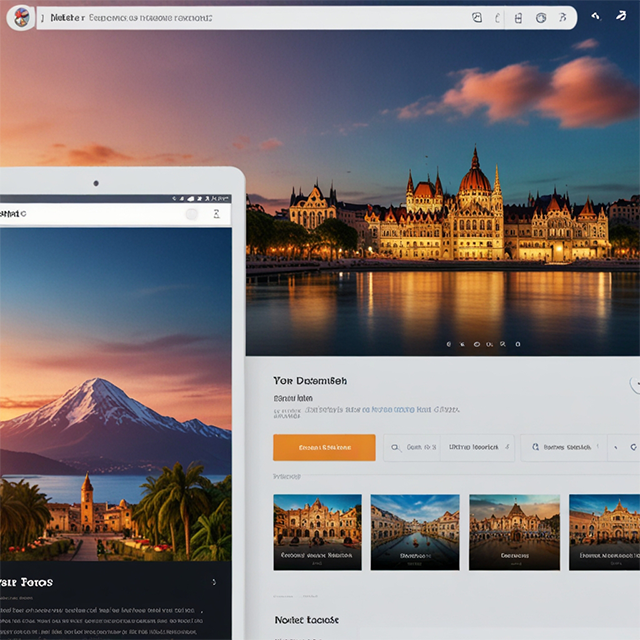Click the arrow icon outside the address bar
Image resolution: width=640 pixels, height=640 pixels.
coord(596,17)
